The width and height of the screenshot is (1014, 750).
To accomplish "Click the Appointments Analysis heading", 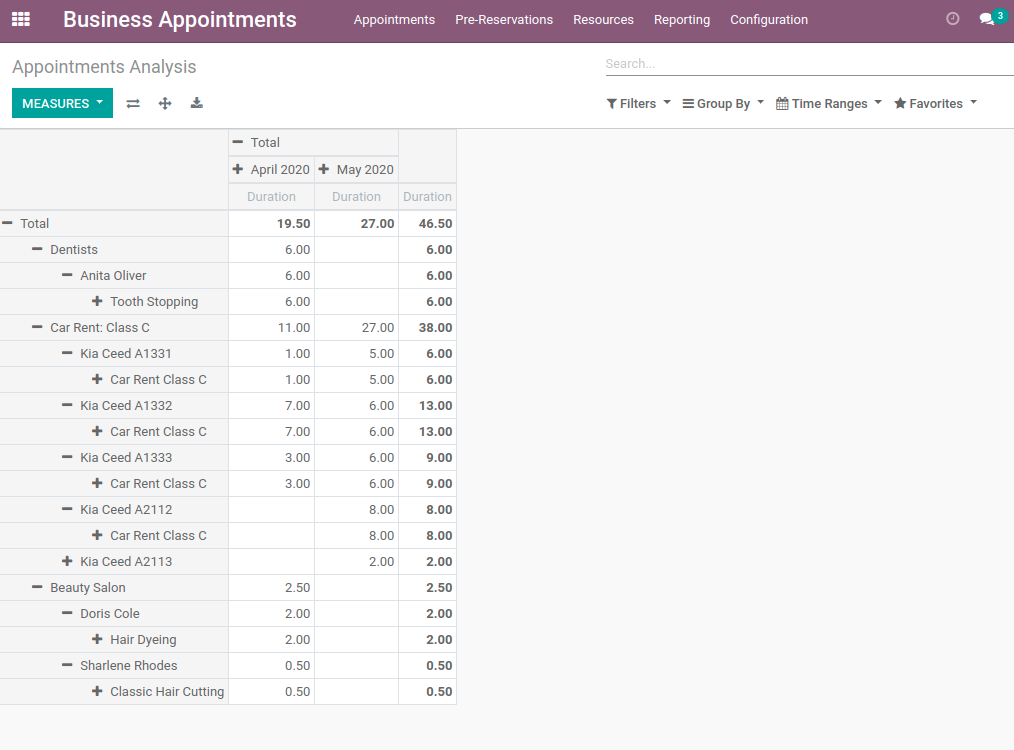I will click(x=104, y=67).
